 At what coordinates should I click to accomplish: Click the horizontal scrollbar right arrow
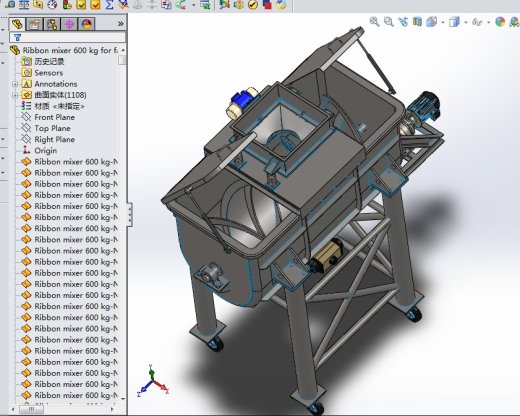pos(112,409)
